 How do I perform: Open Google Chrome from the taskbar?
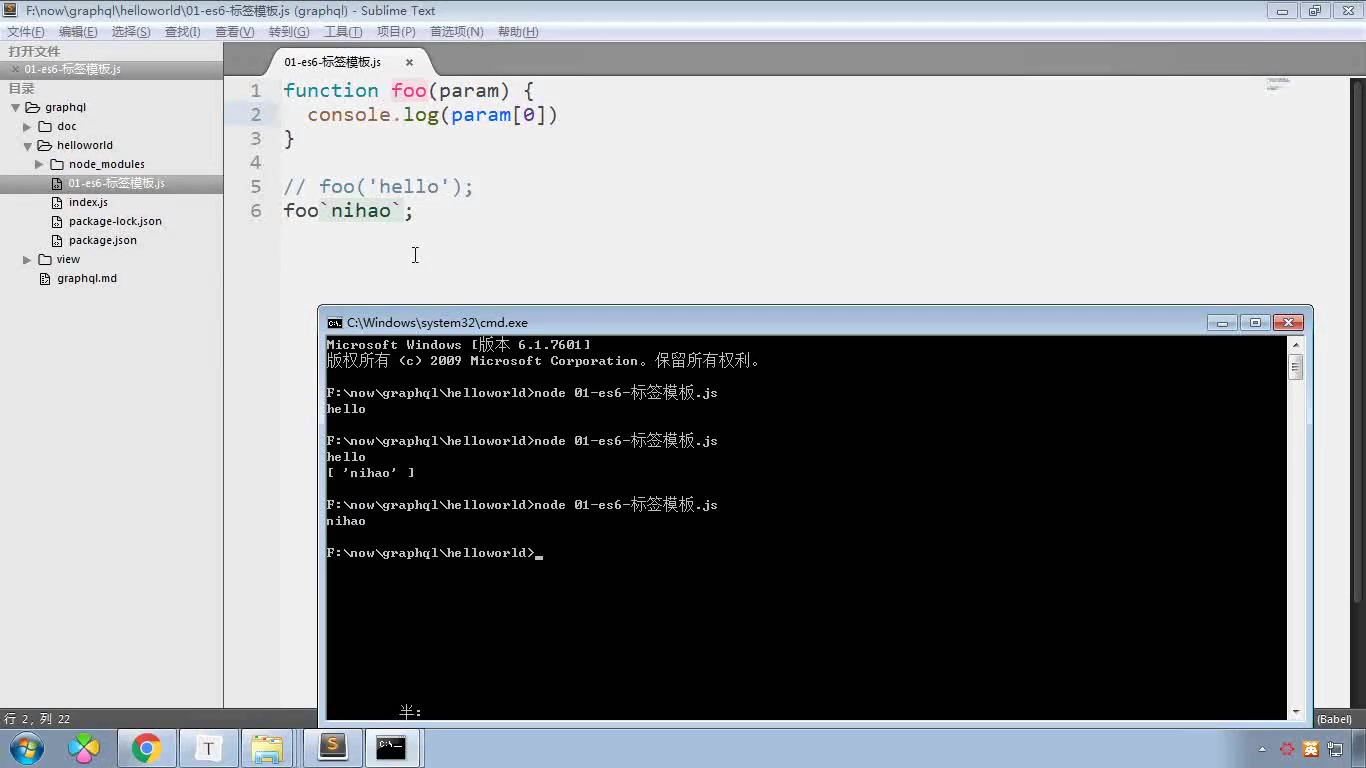(147, 748)
